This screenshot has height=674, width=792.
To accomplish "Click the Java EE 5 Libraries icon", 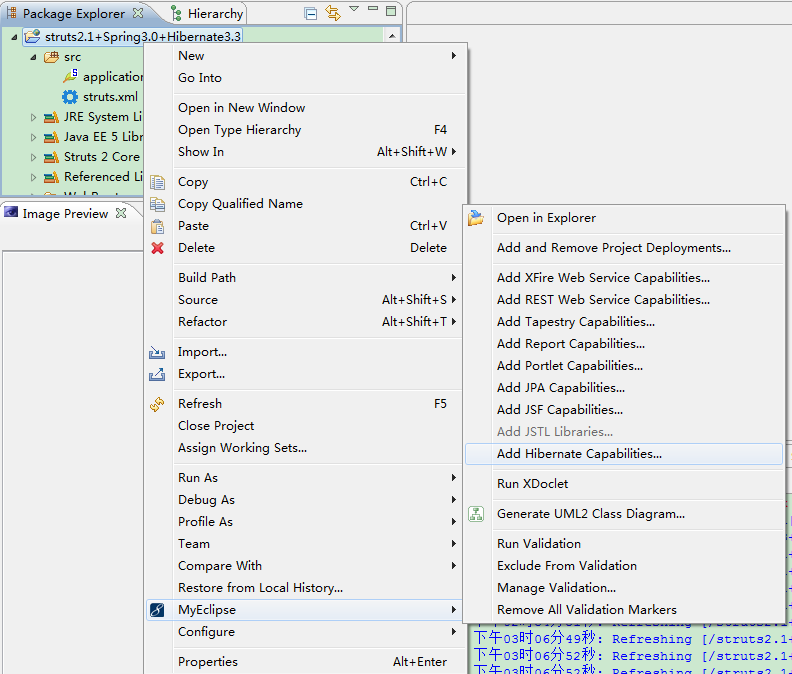I will (51, 137).
